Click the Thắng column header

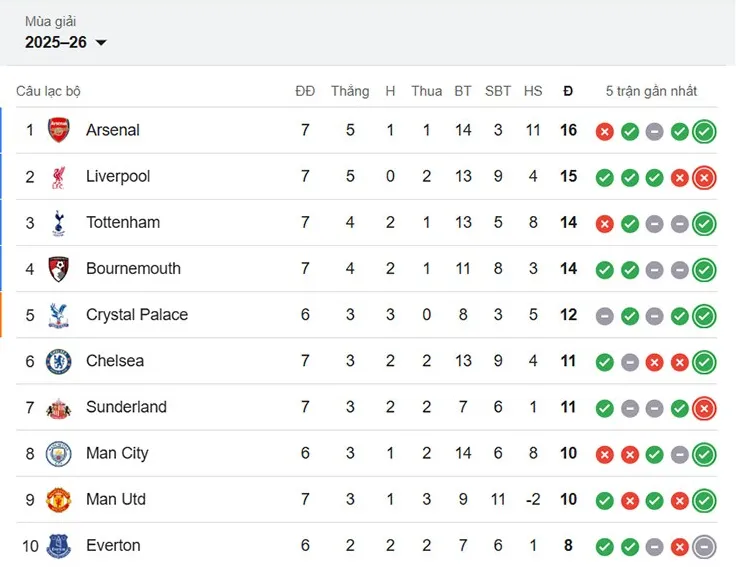tap(349, 91)
